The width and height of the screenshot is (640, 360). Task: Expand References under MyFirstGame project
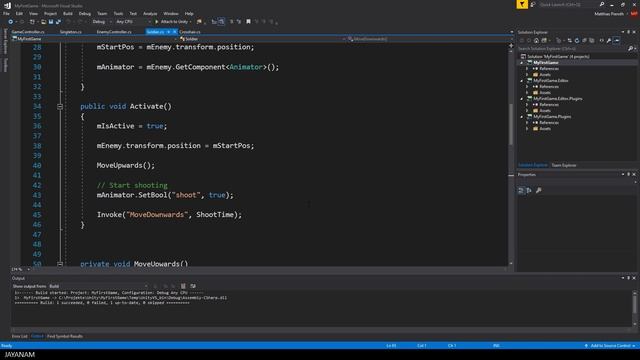click(x=527, y=69)
